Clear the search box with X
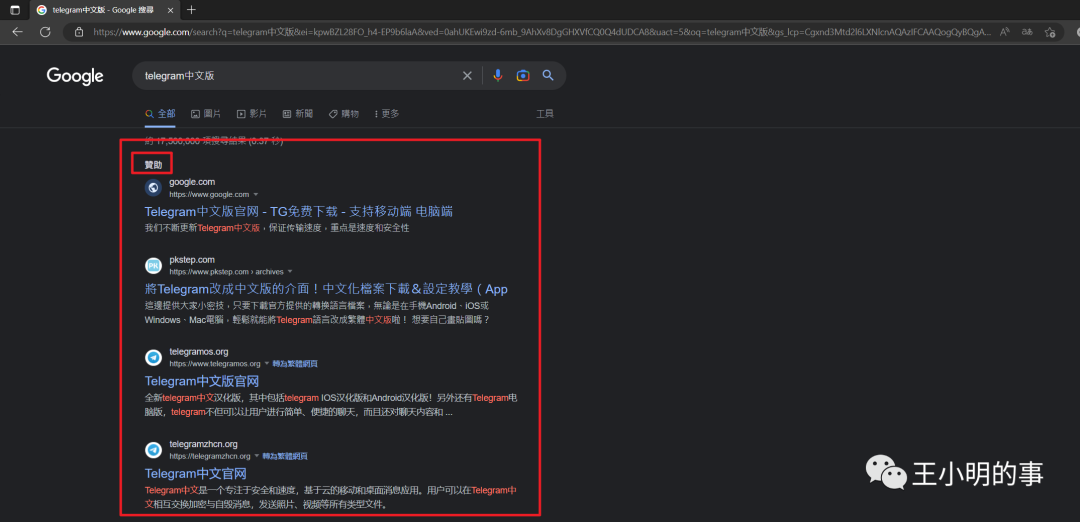Screen dimensions: 1080x522 tap(467, 76)
